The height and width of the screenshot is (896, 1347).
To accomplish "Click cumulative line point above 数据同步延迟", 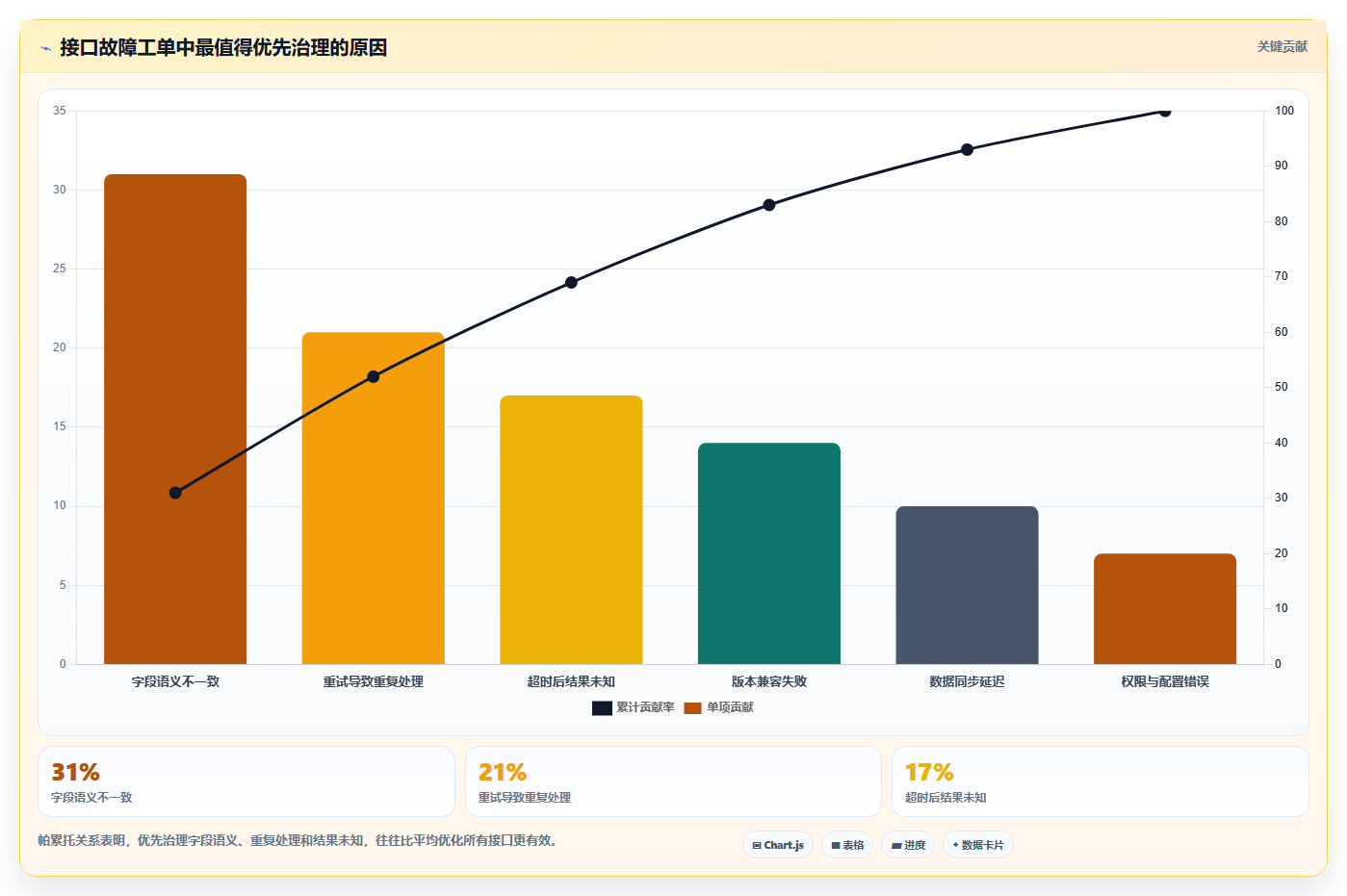I will tap(967, 149).
